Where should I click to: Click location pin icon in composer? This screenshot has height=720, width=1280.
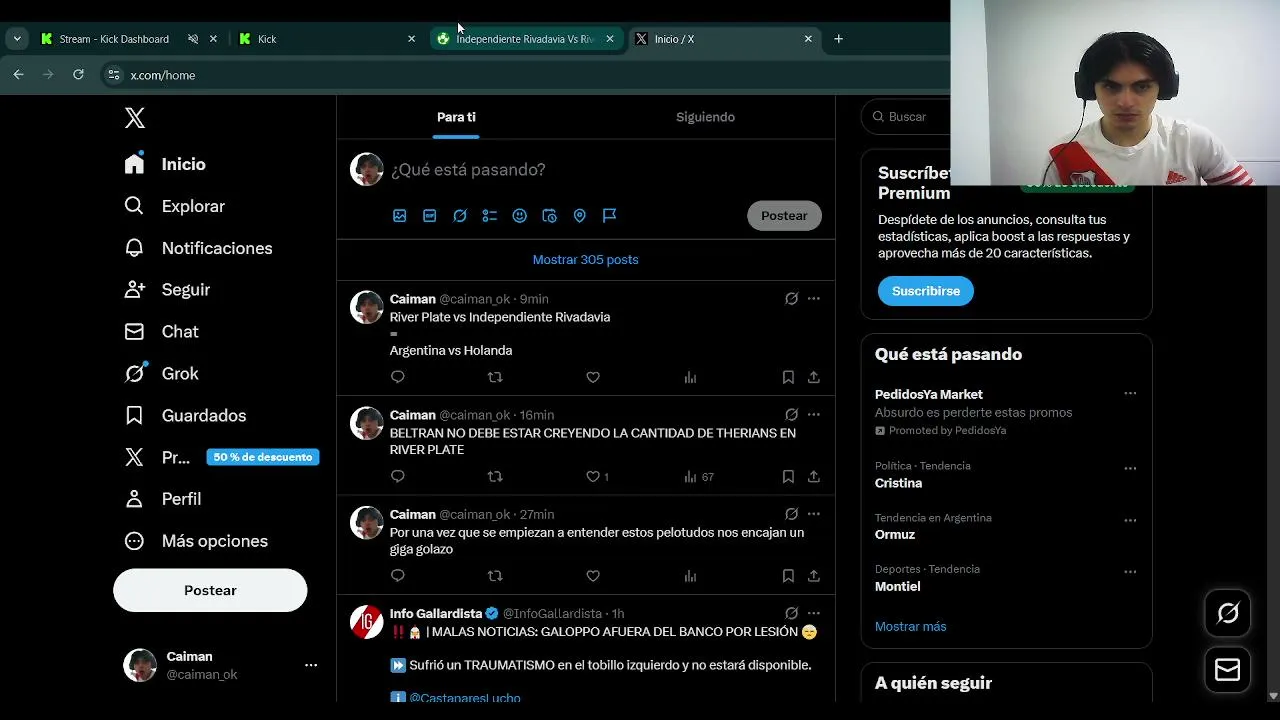point(580,215)
